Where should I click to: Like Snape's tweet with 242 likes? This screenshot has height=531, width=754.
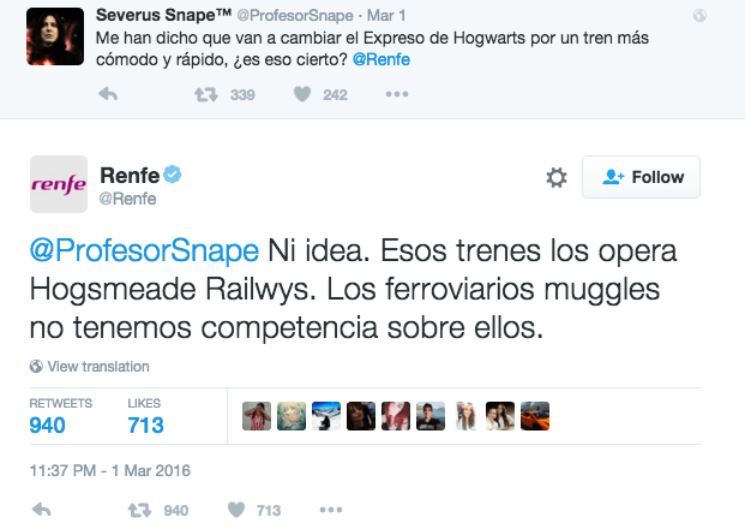point(305,95)
